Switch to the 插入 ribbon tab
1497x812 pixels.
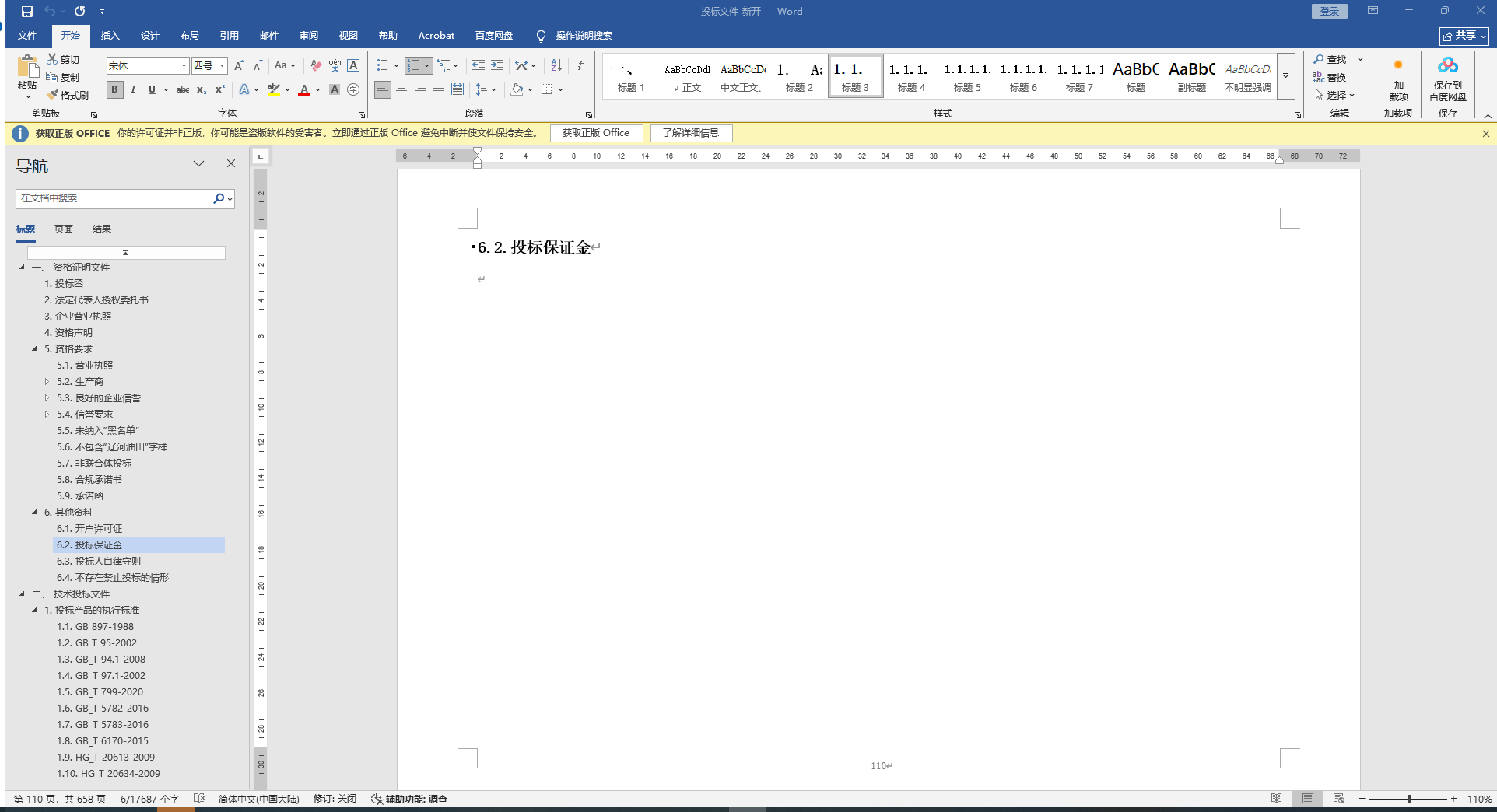[110, 36]
